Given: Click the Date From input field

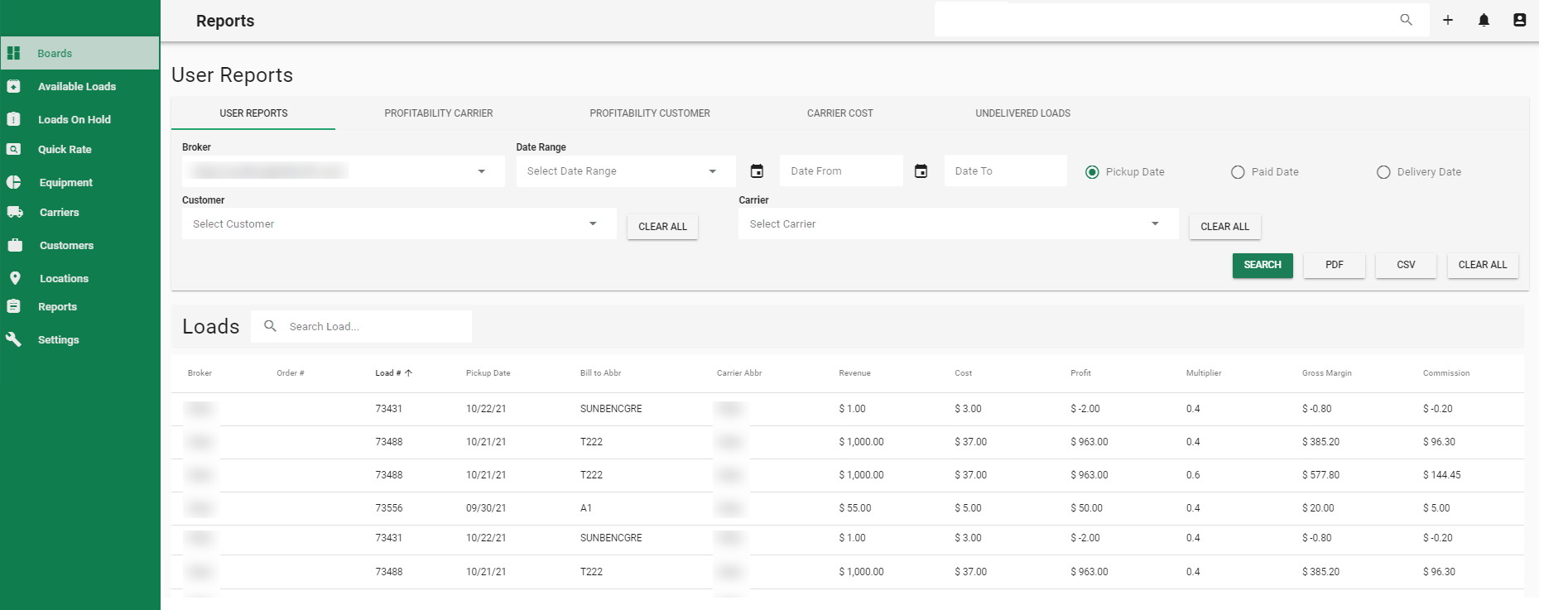Looking at the screenshot, I should tap(841, 171).
